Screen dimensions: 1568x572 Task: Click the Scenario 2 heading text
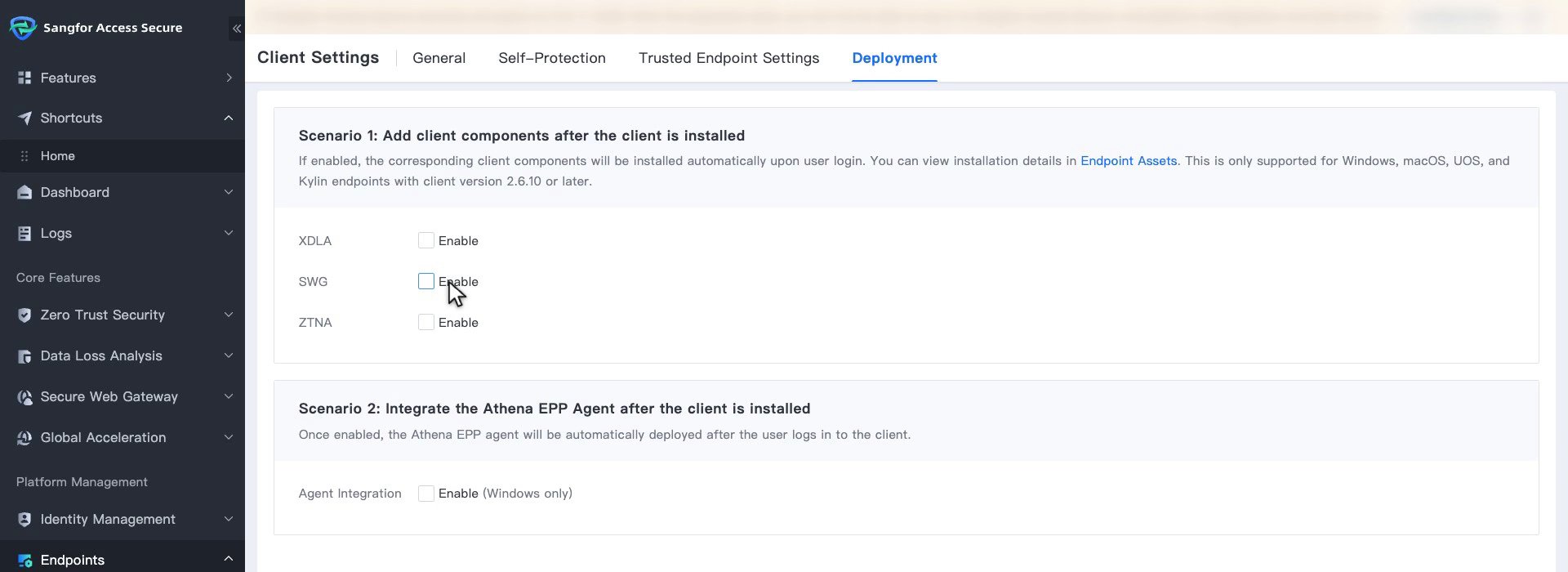[x=555, y=409]
